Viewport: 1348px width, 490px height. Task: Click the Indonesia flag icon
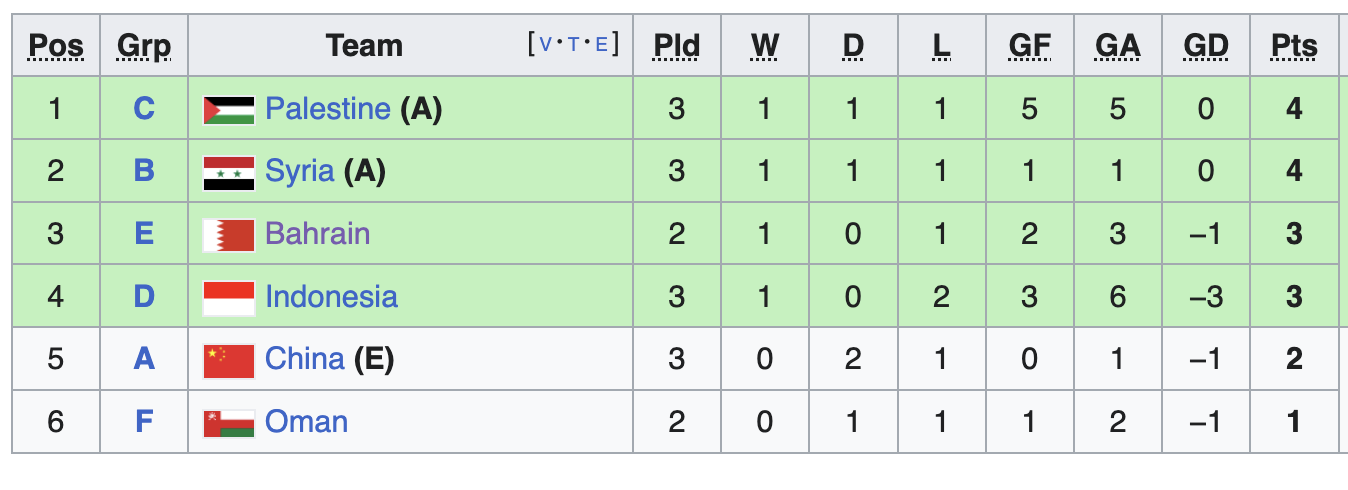point(228,298)
